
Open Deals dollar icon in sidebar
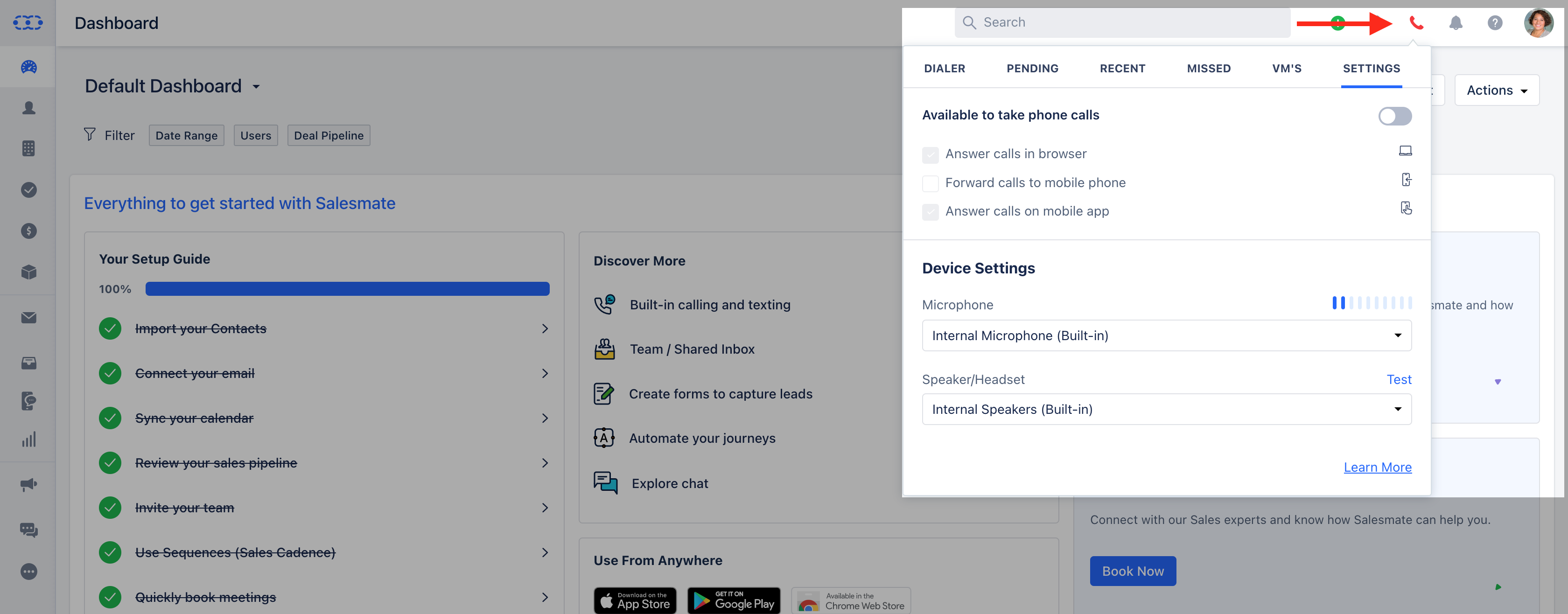pos(28,230)
